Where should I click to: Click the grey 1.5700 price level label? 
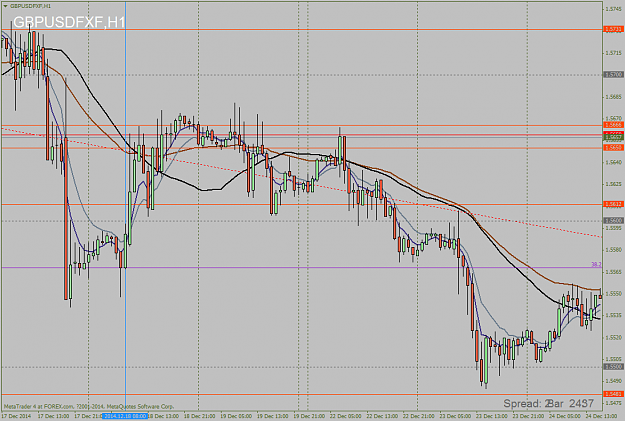pyautogui.click(x=613, y=75)
